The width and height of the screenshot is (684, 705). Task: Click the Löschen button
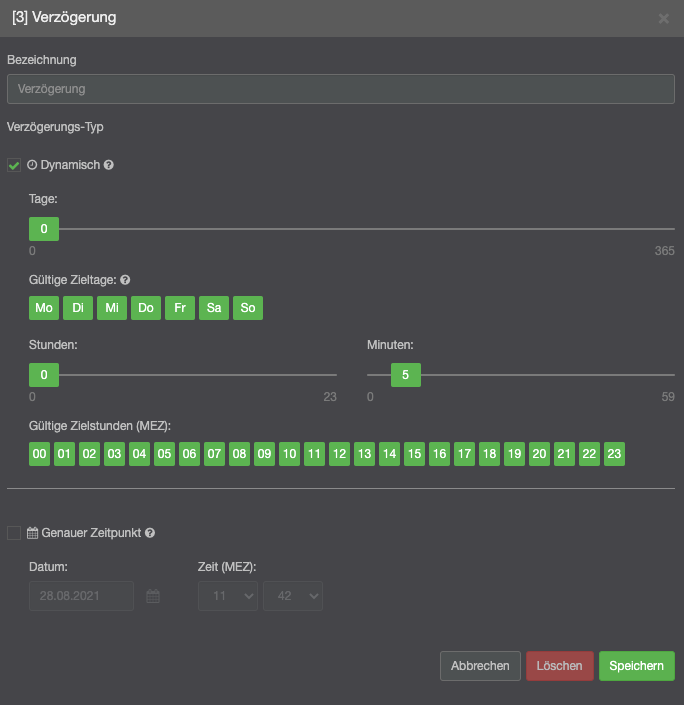coord(560,666)
